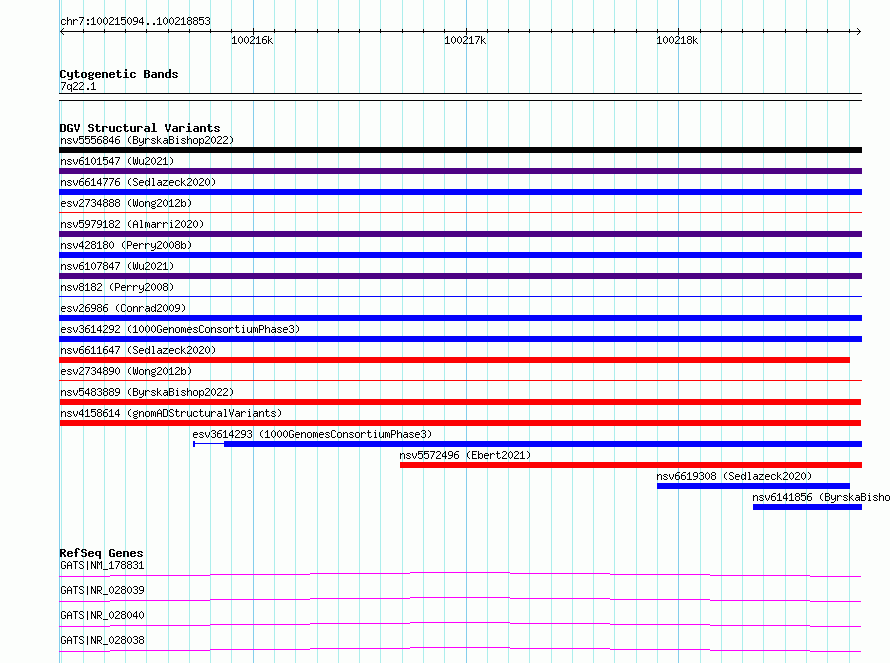Select the purple nsv5979182 variant bar
This screenshot has height=663, width=890.
click(x=460, y=234)
